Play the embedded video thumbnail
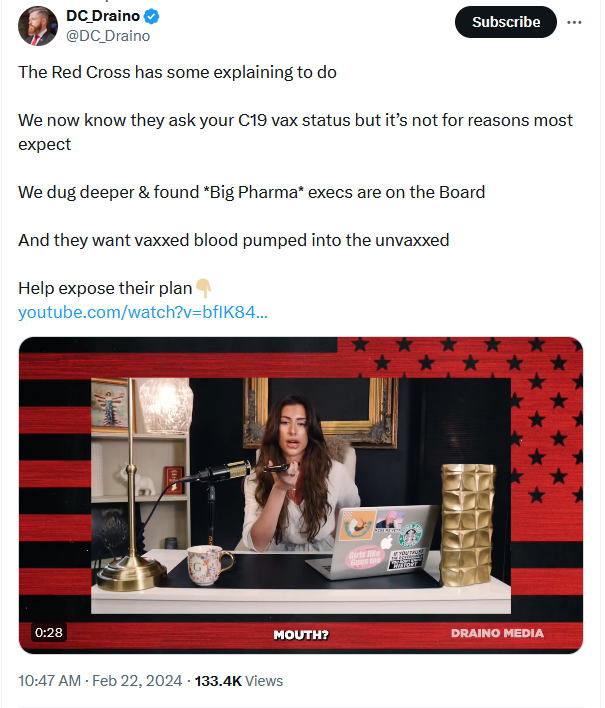The width and height of the screenshot is (605, 708). click(x=301, y=495)
